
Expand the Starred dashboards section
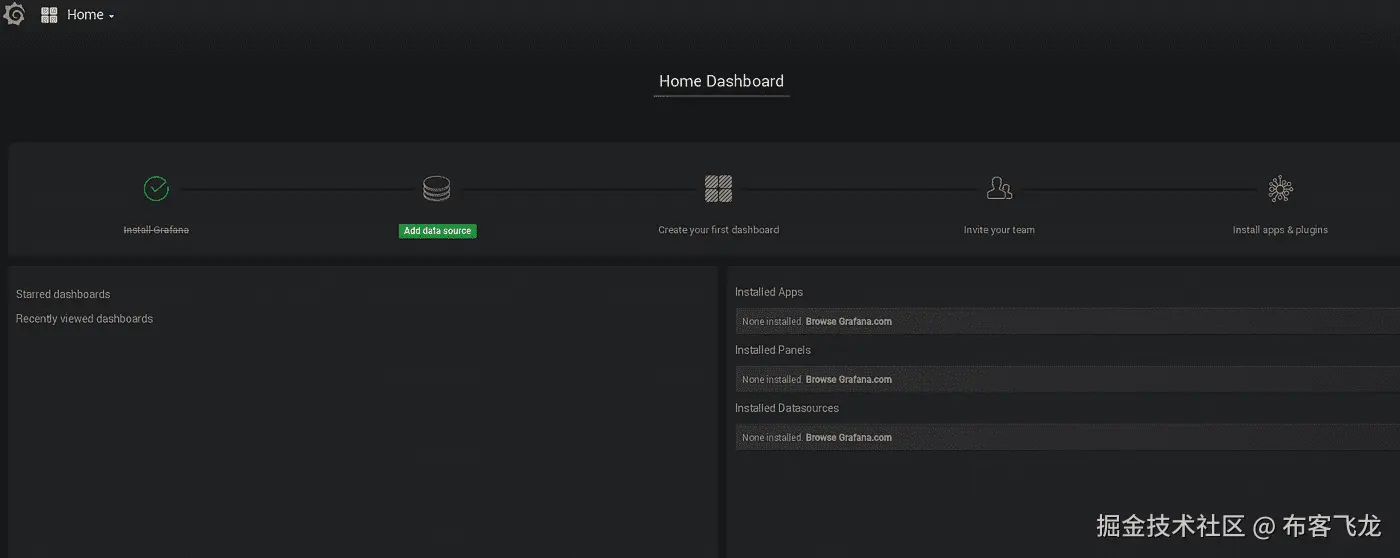click(x=63, y=294)
